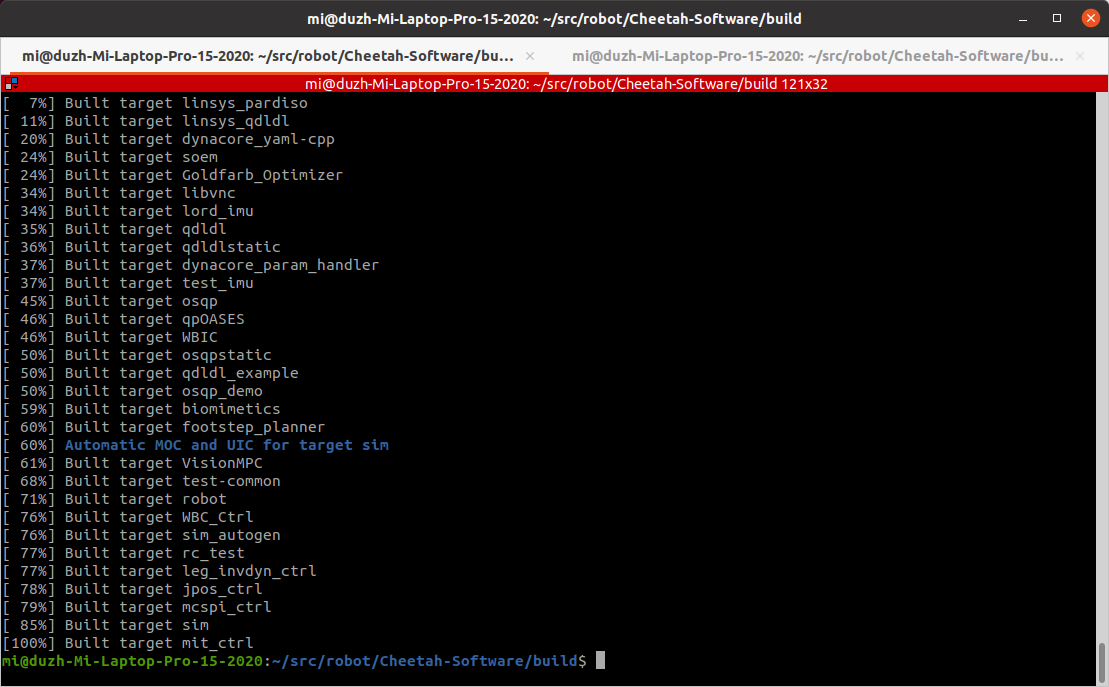
Task: Click the window title bar text
Action: tap(554, 18)
